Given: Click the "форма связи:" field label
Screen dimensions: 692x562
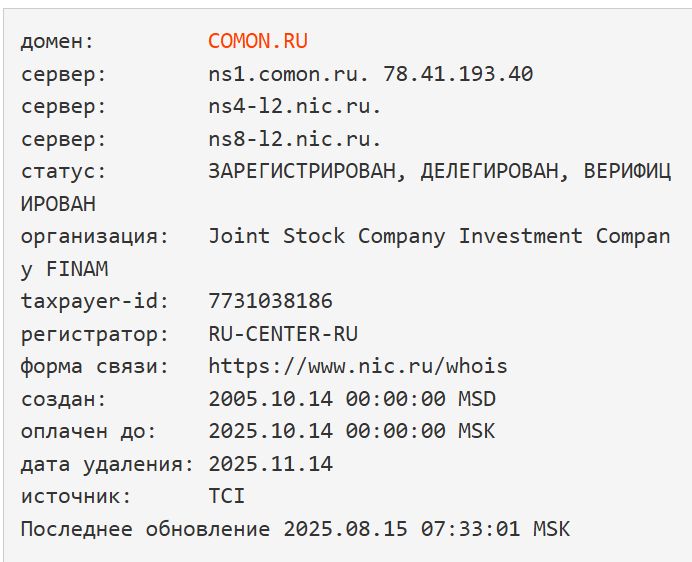Looking at the screenshot, I should [95, 366].
